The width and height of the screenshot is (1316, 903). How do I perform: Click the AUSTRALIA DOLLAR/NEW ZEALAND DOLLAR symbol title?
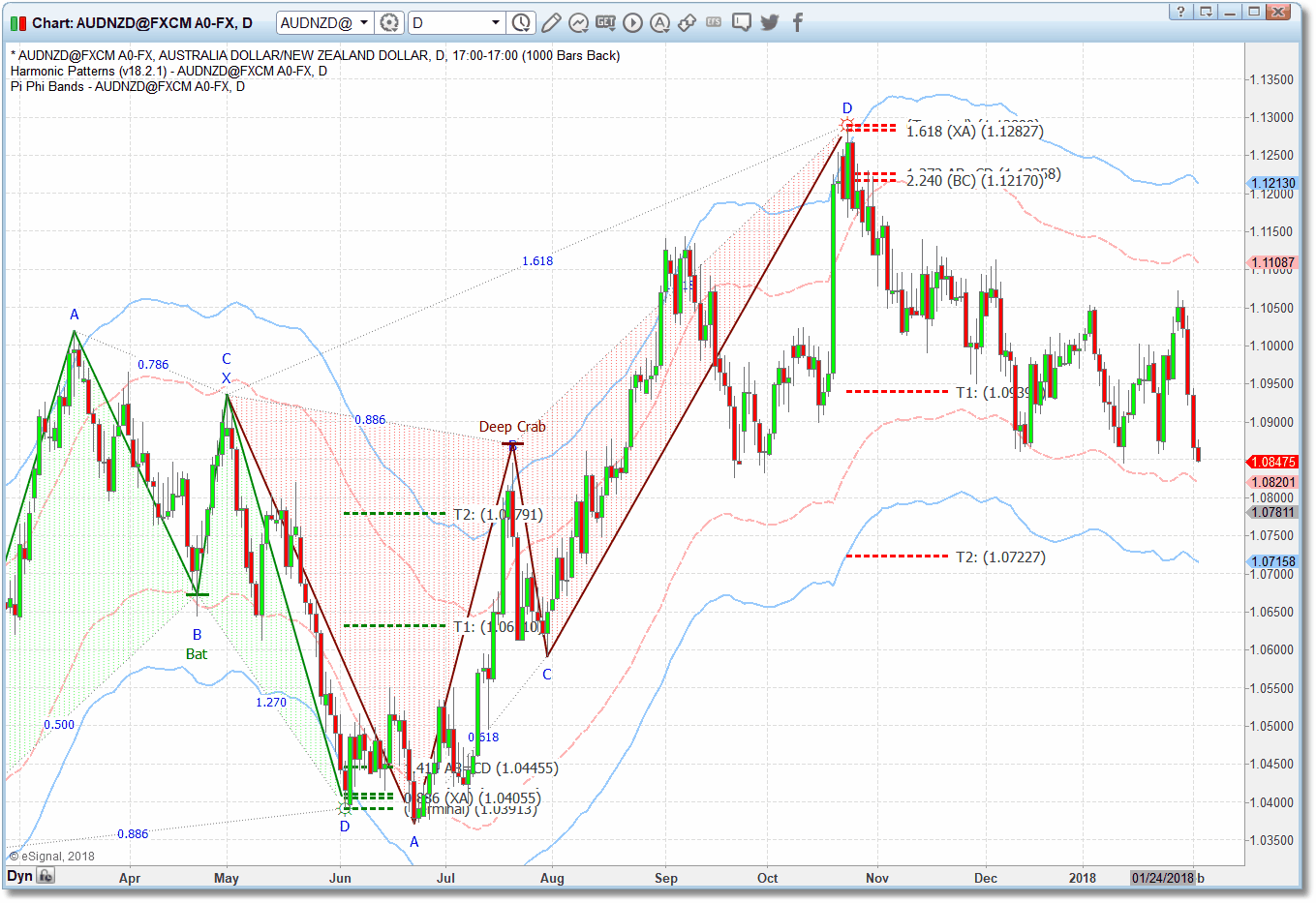[x=294, y=55]
